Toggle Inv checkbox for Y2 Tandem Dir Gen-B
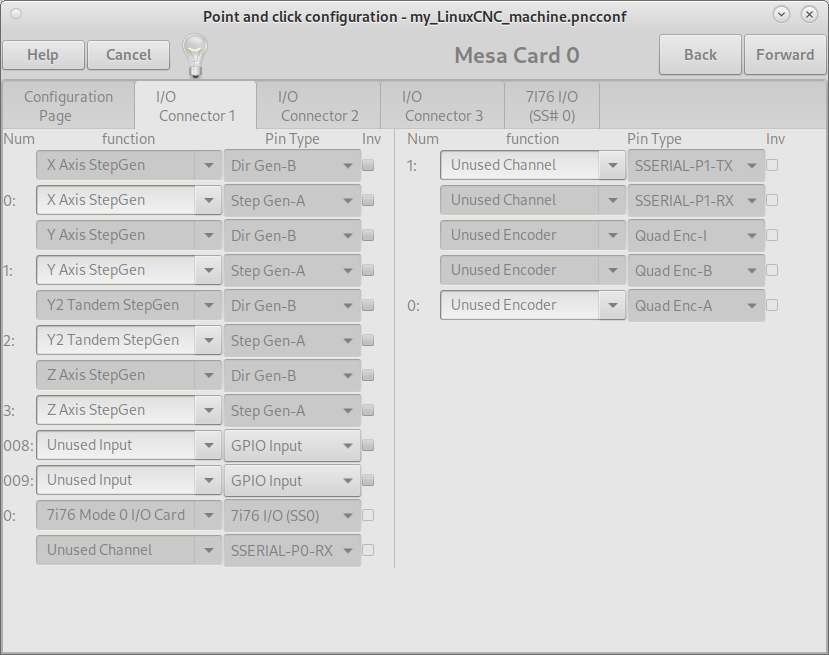 click(368, 305)
